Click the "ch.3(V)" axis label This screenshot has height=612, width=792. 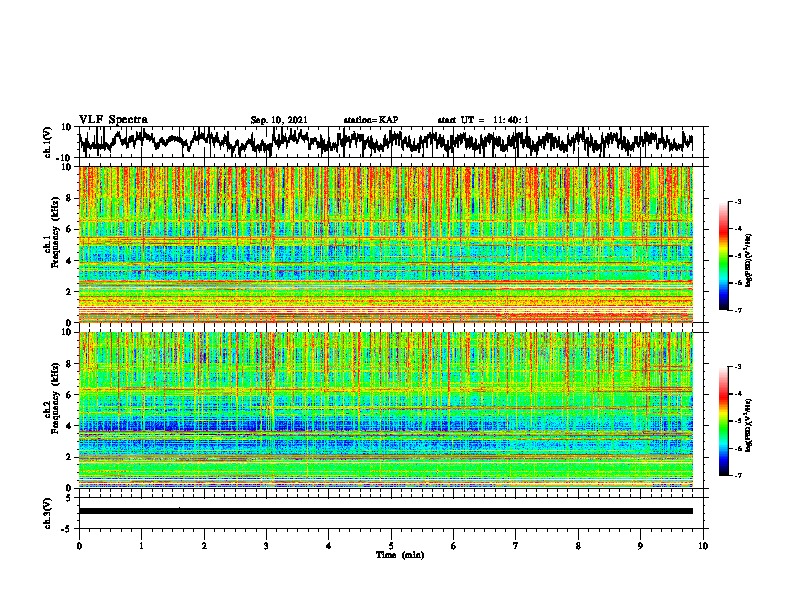point(48,513)
